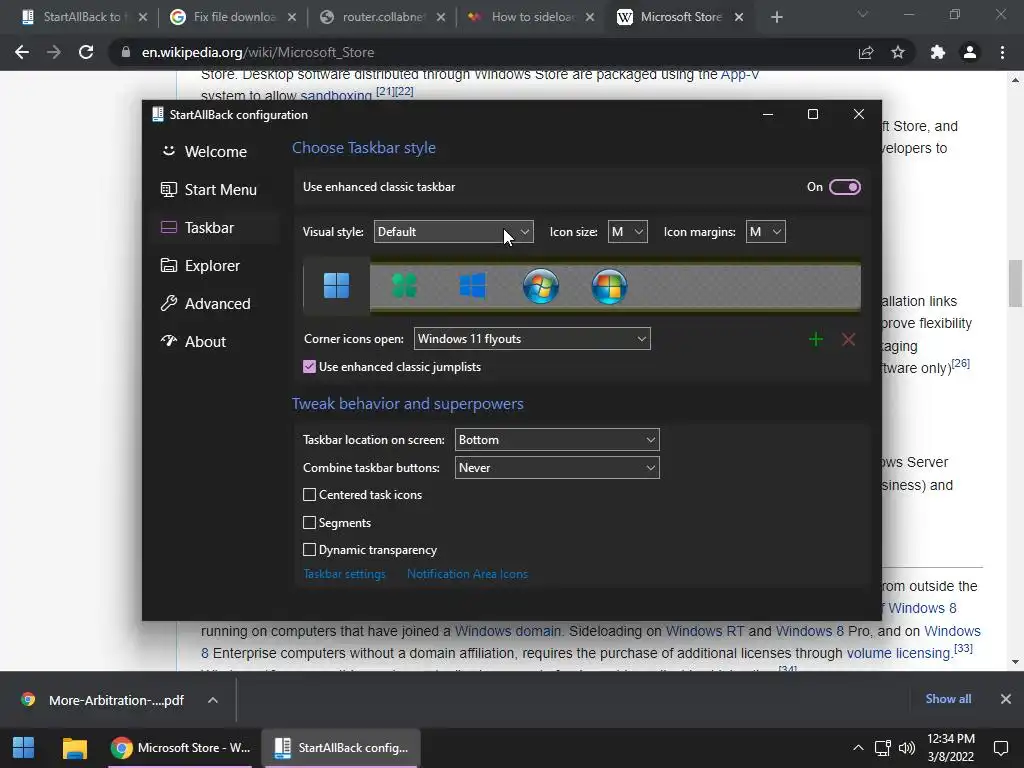Screen dimensions: 1024x768
Task: Open the Advanced section
Action: pos(215,304)
